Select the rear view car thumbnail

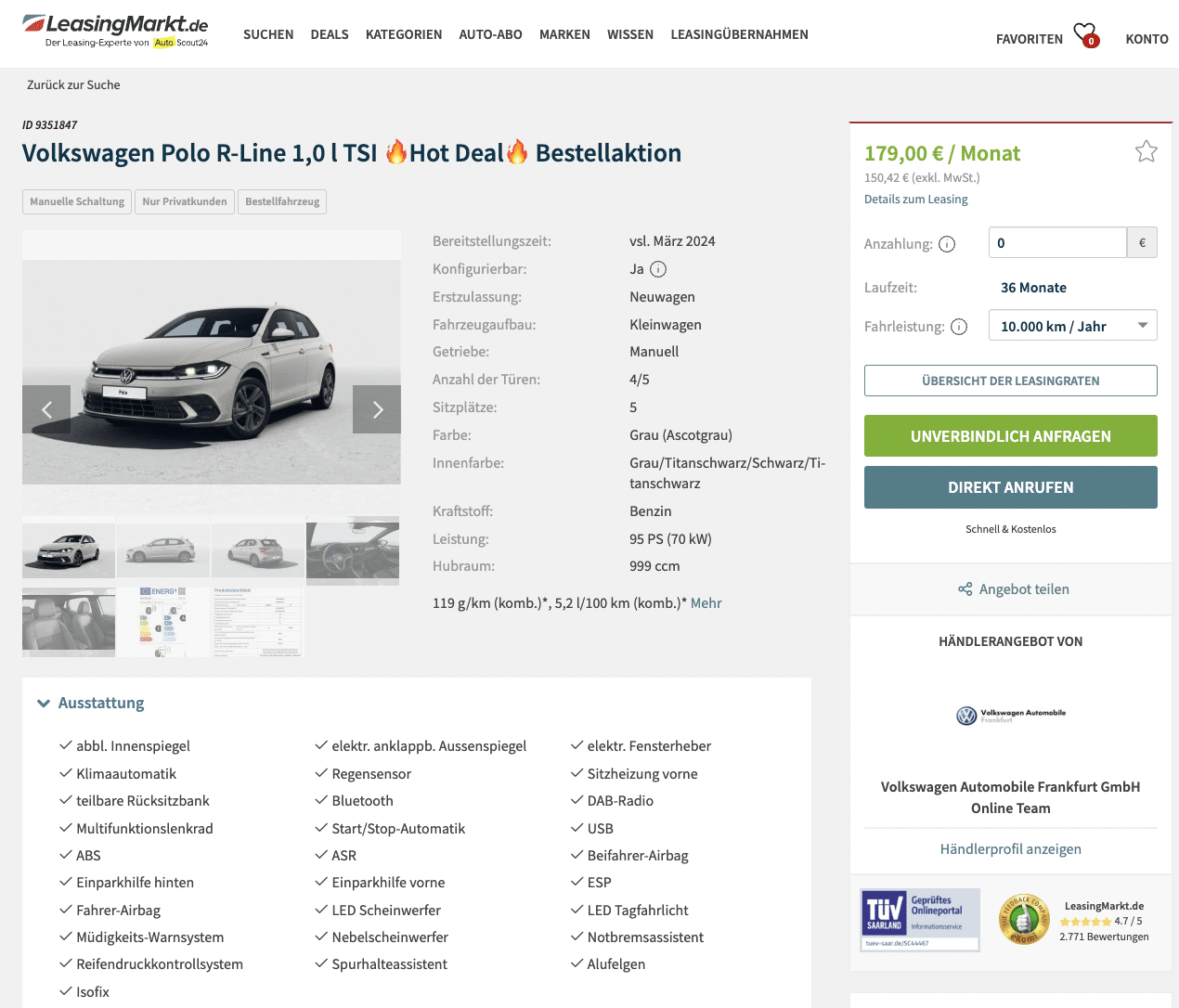[258, 551]
